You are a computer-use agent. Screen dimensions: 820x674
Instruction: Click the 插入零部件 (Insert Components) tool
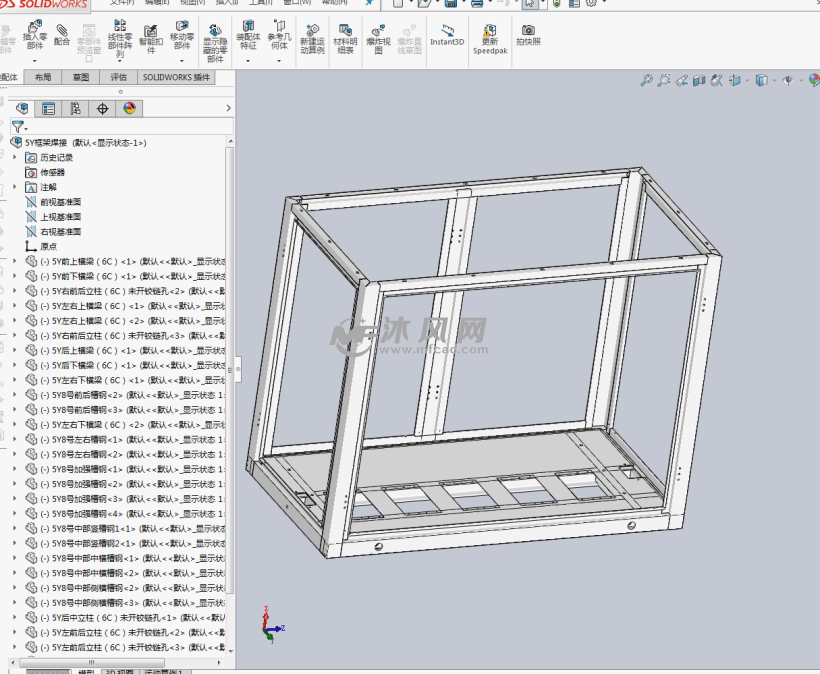pyautogui.click(x=35, y=35)
